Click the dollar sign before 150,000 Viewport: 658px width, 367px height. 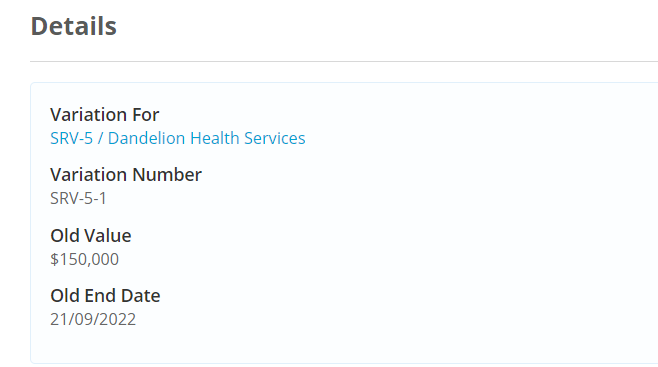coord(55,259)
